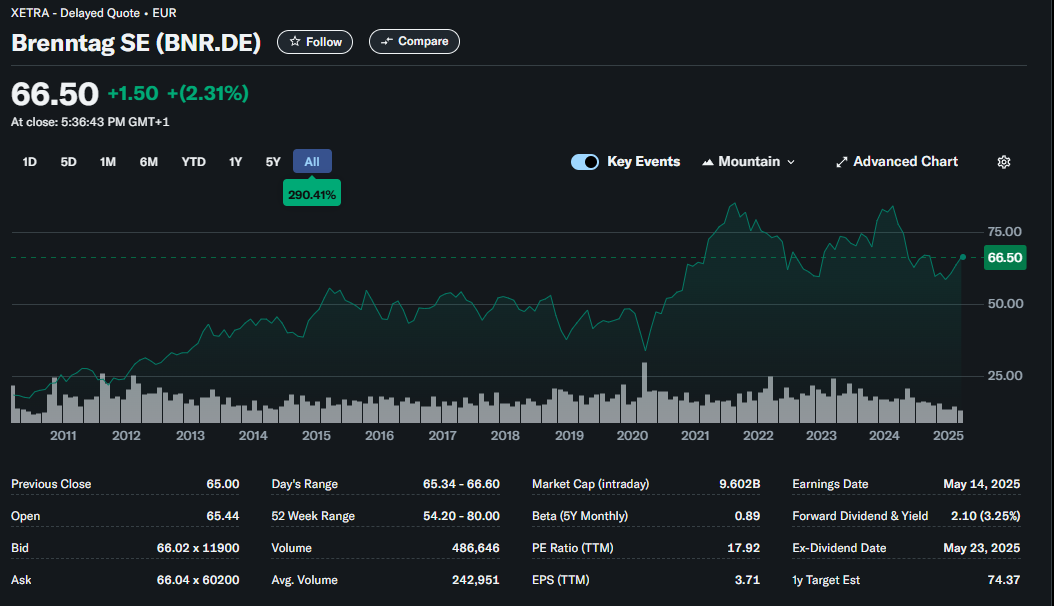Click the PE Ratio (TTM) label

573,548
